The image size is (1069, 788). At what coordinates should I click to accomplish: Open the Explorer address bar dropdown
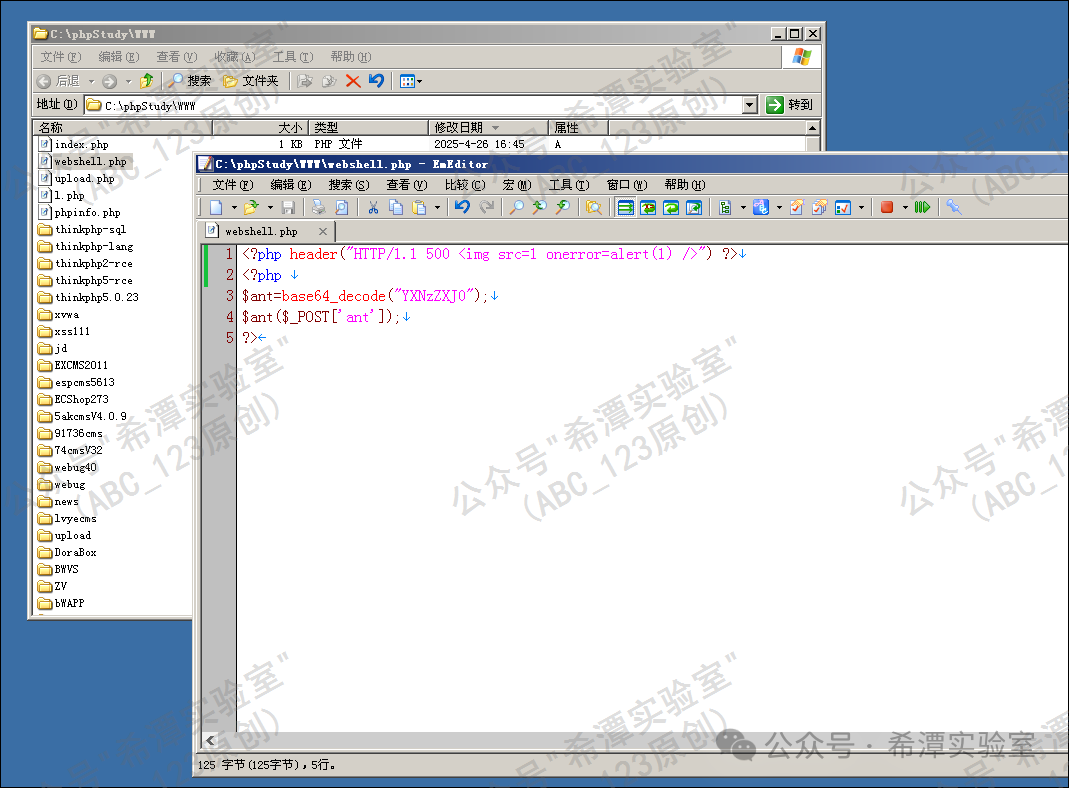pos(750,105)
